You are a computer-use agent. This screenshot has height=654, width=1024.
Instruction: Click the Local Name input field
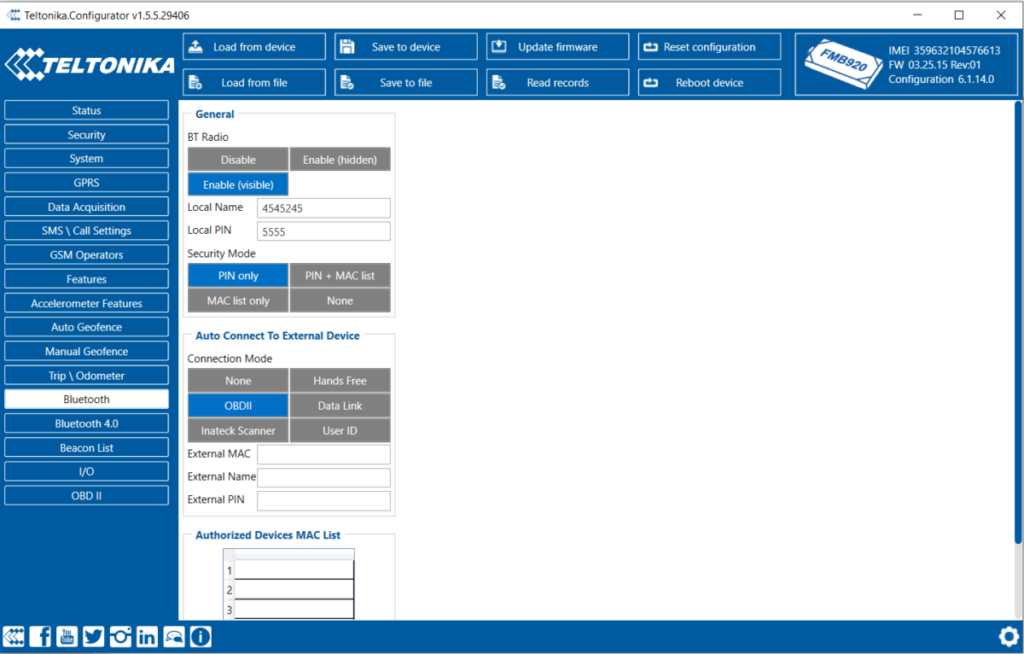pos(324,208)
